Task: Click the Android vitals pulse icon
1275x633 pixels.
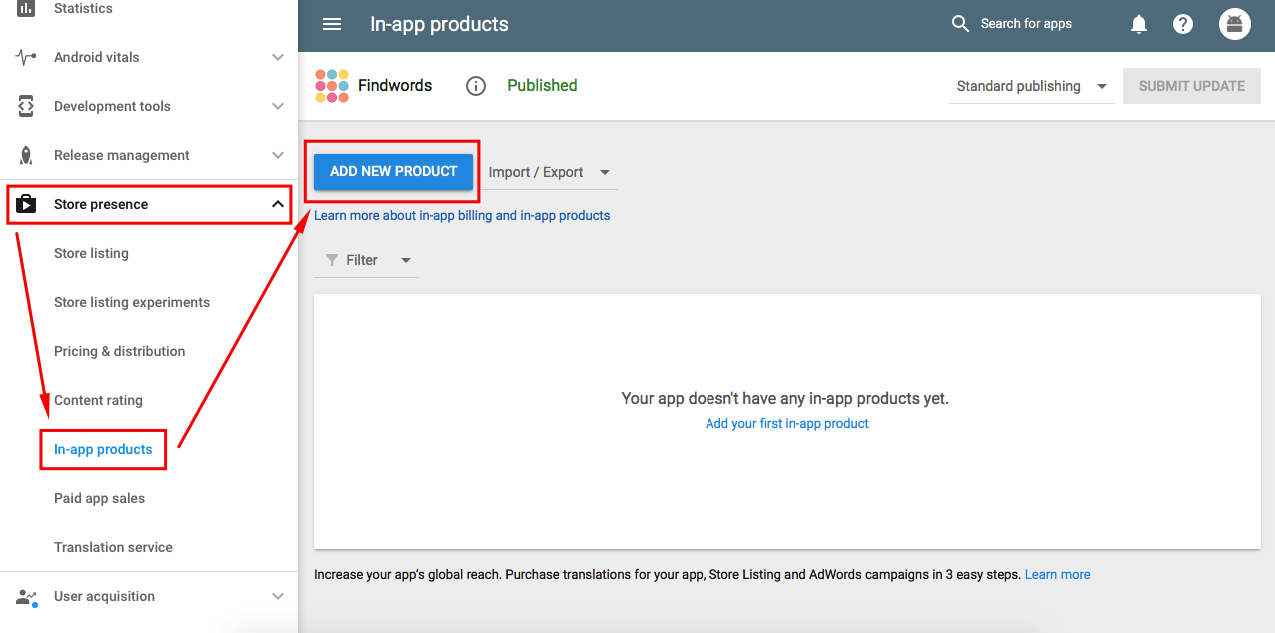Action: point(26,57)
